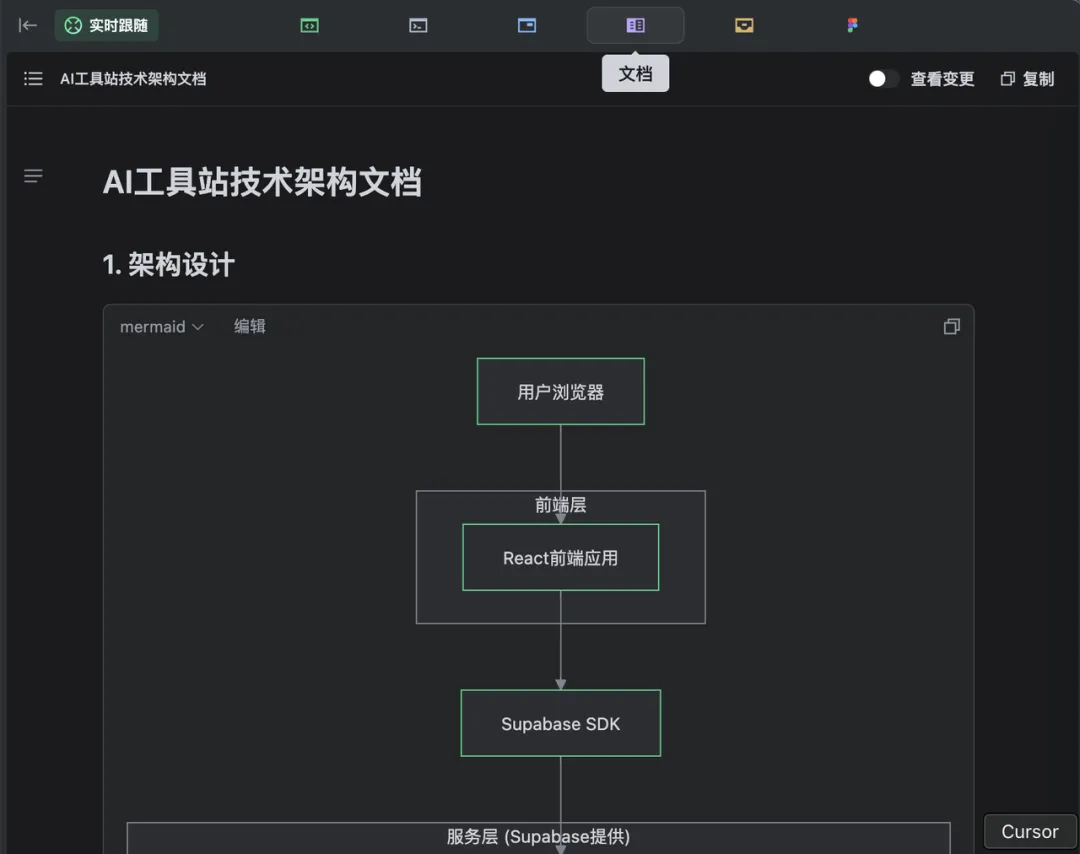Screen dimensions: 1080x854
Task: Click the AI工具站技术架构文档 header title
Action: (x=133, y=79)
